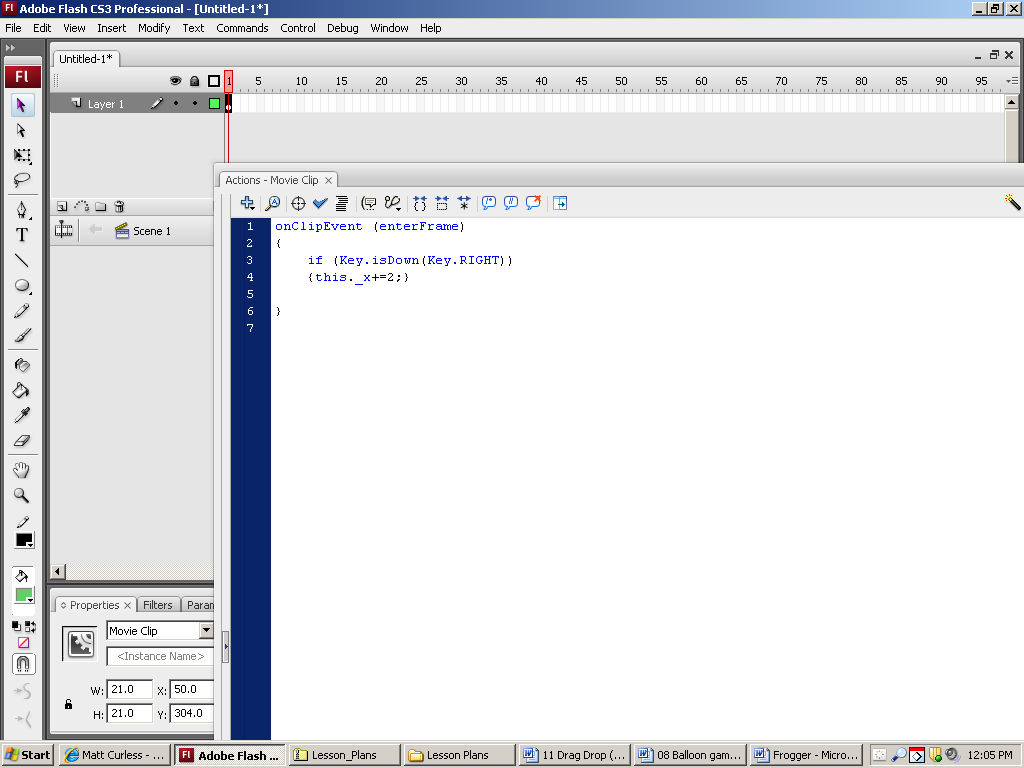Open the Movie Clip type dropdown

pyautogui.click(x=206, y=631)
